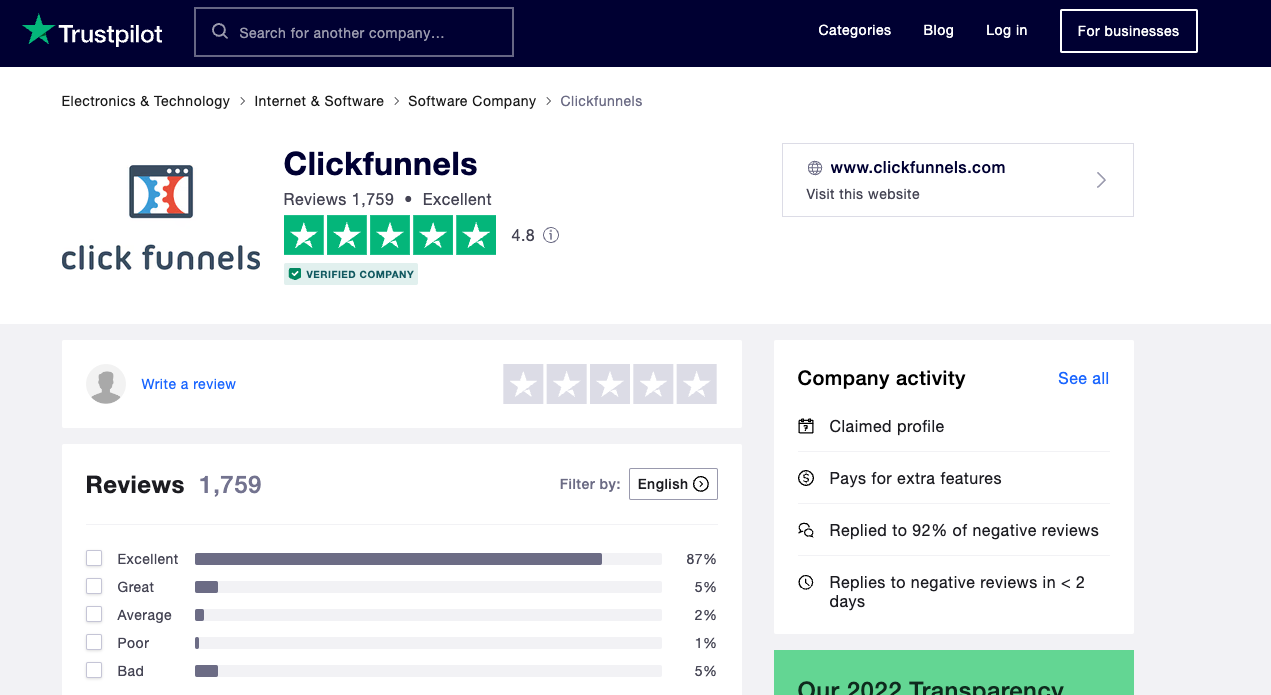Click the Bad 5% rating bar

(428, 671)
